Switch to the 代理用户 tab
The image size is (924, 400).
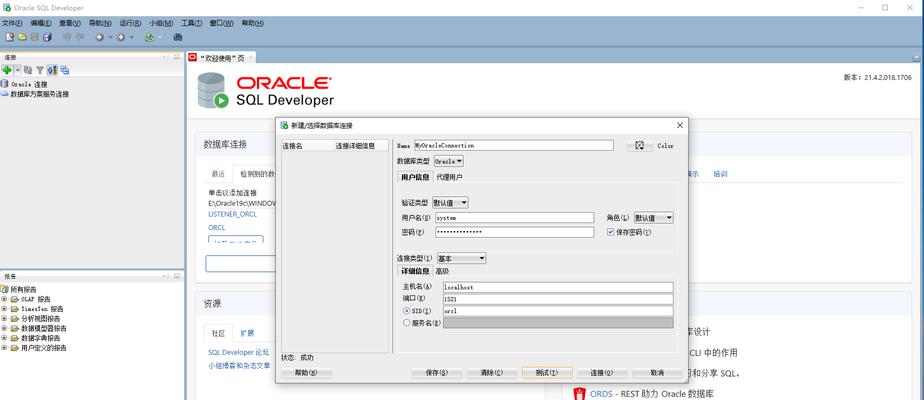pyautogui.click(x=449, y=177)
